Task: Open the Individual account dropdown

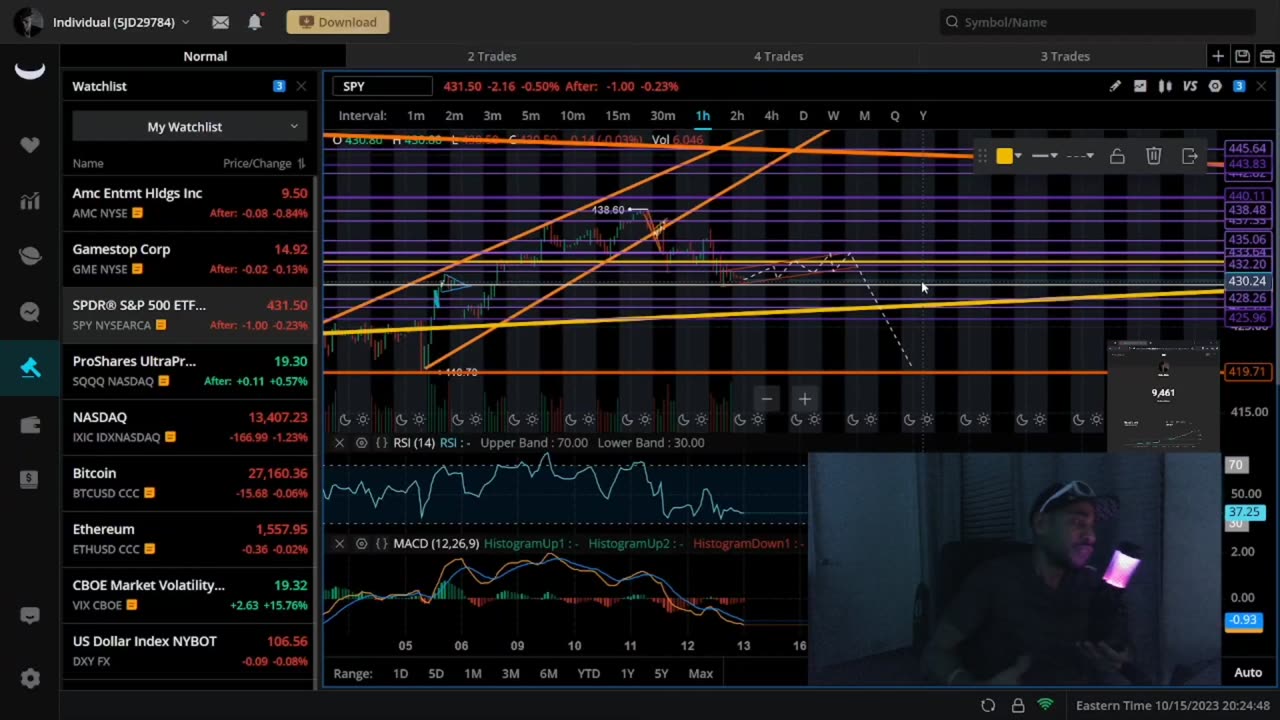Action: (121, 22)
